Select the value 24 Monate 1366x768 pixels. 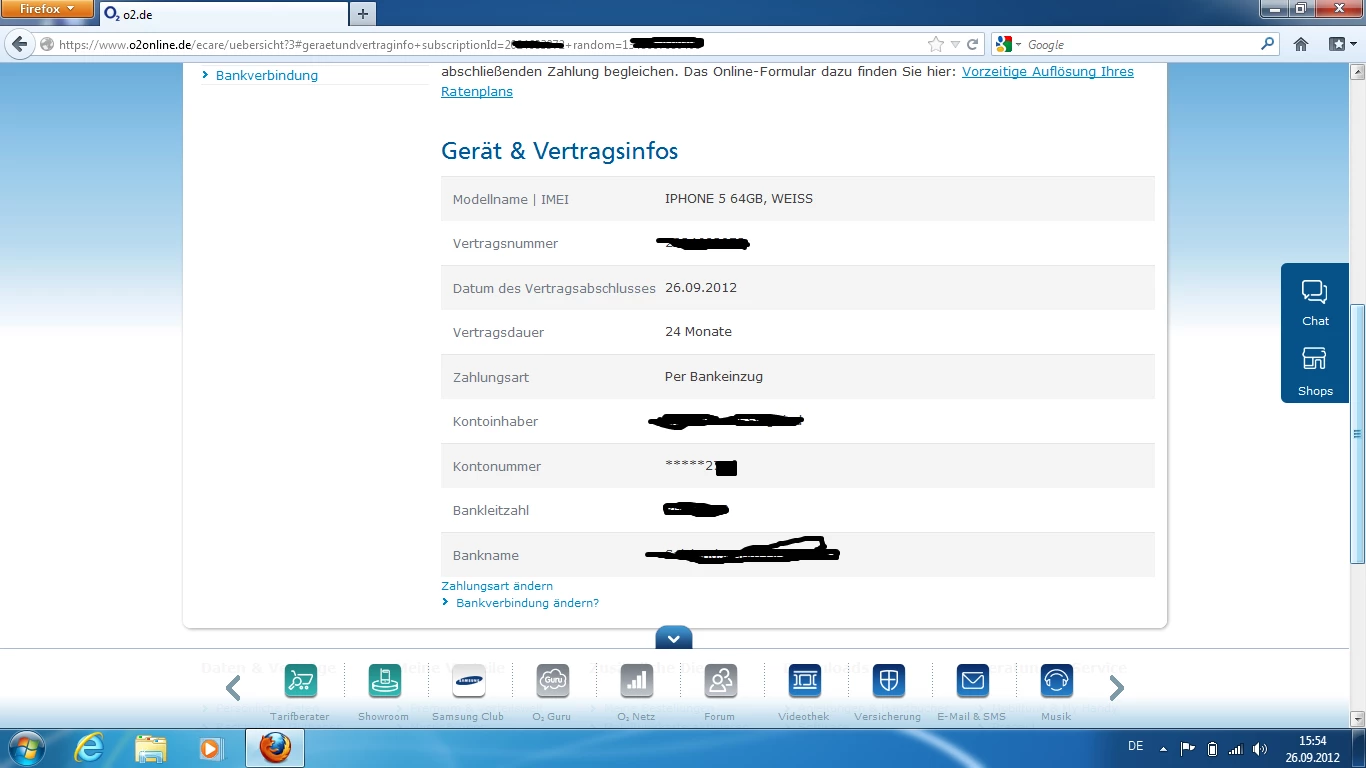[698, 332]
